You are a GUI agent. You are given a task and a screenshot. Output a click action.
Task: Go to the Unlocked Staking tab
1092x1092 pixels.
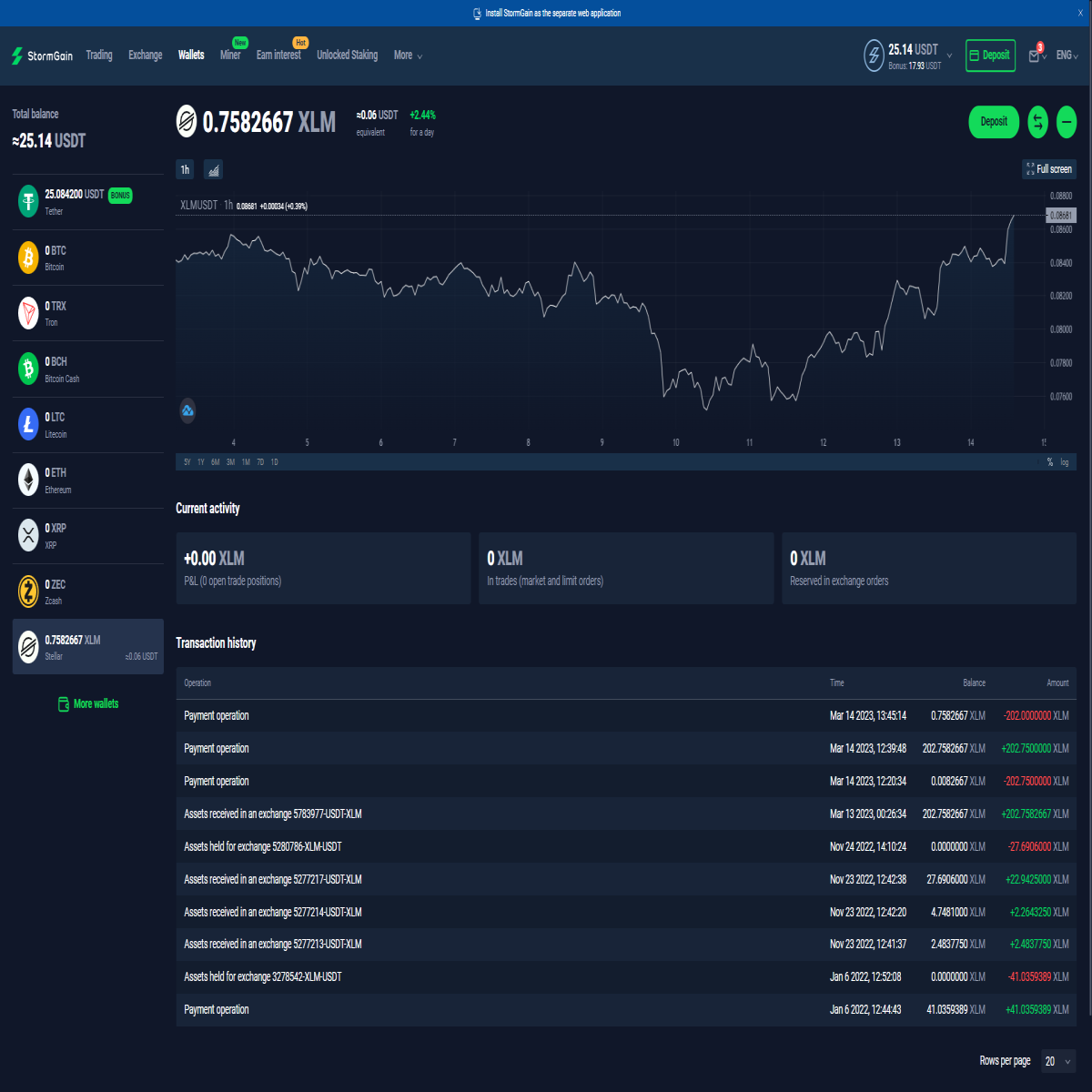tap(347, 56)
